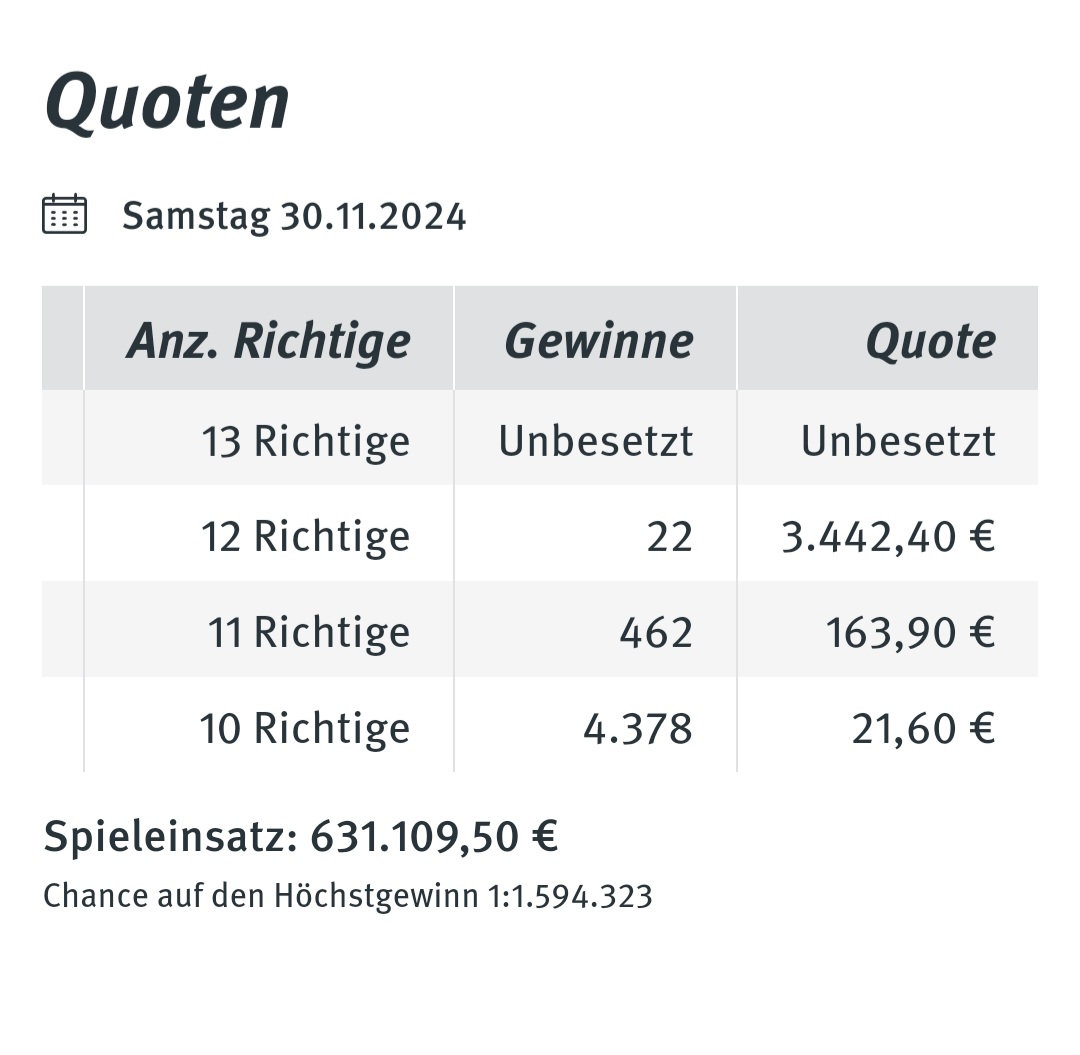
Task: Click the Anz. Richtige column header
Action: tap(269, 341)
